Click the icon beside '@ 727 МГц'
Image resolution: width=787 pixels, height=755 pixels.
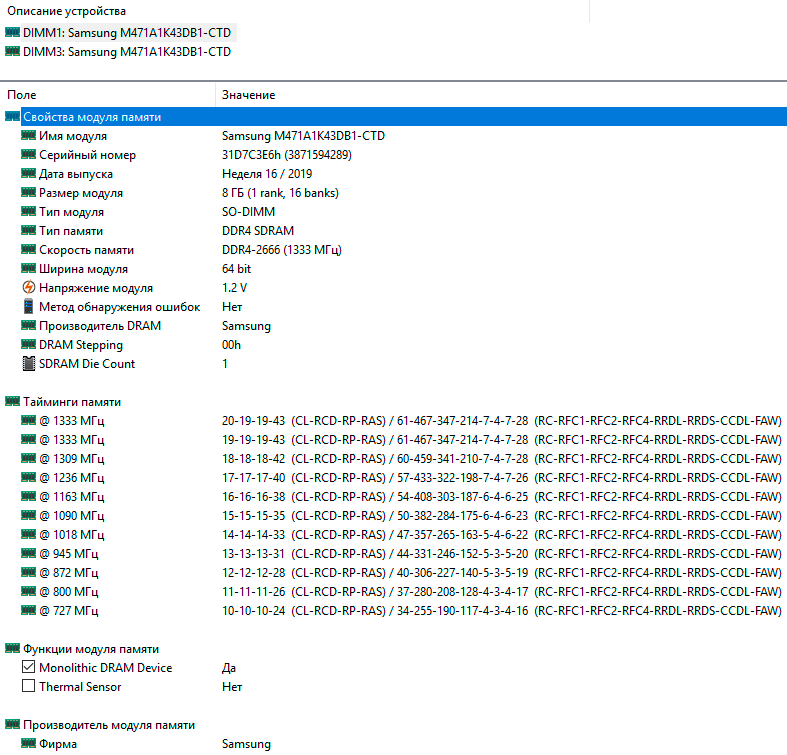29,610
